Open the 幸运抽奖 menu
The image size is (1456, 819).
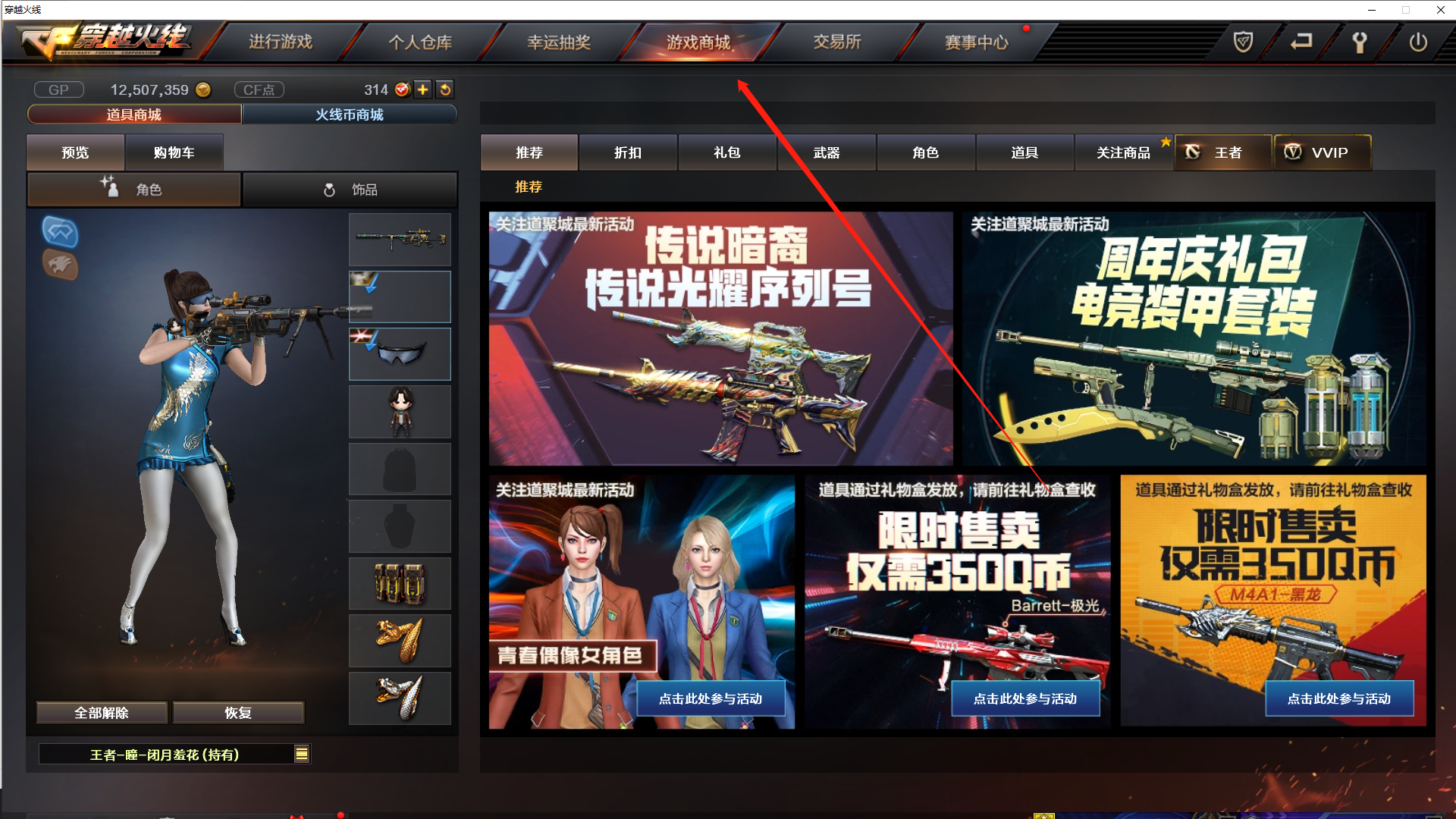(559, 42)
